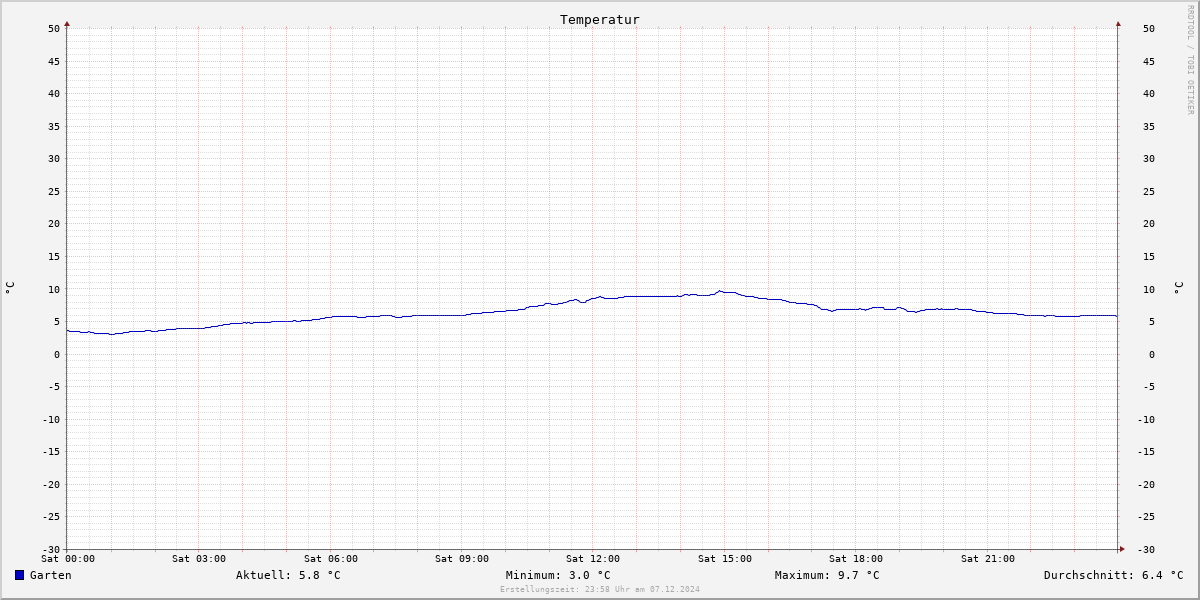Click the red arrow at x-axis end
The image size is (1200, 600).
(1122, 549)
